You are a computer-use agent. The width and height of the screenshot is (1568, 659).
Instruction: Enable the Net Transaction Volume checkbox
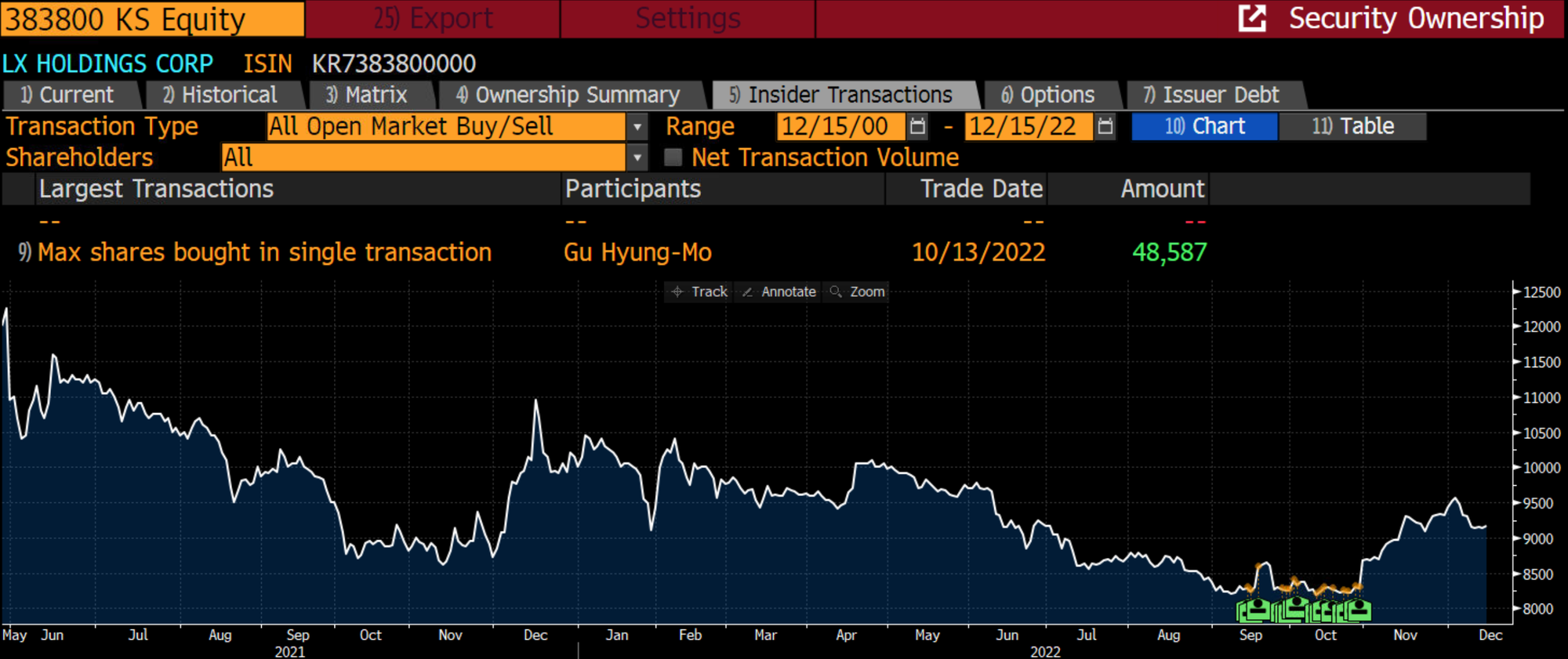click(673, 158)
